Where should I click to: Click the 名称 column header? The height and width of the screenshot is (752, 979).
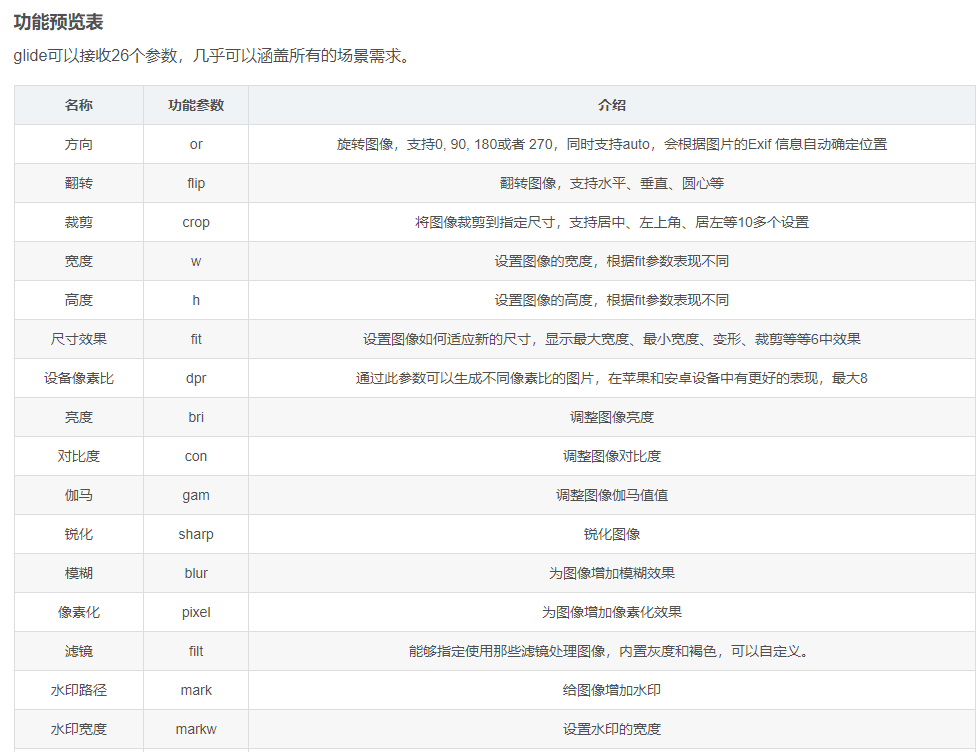tap(79, 105)
